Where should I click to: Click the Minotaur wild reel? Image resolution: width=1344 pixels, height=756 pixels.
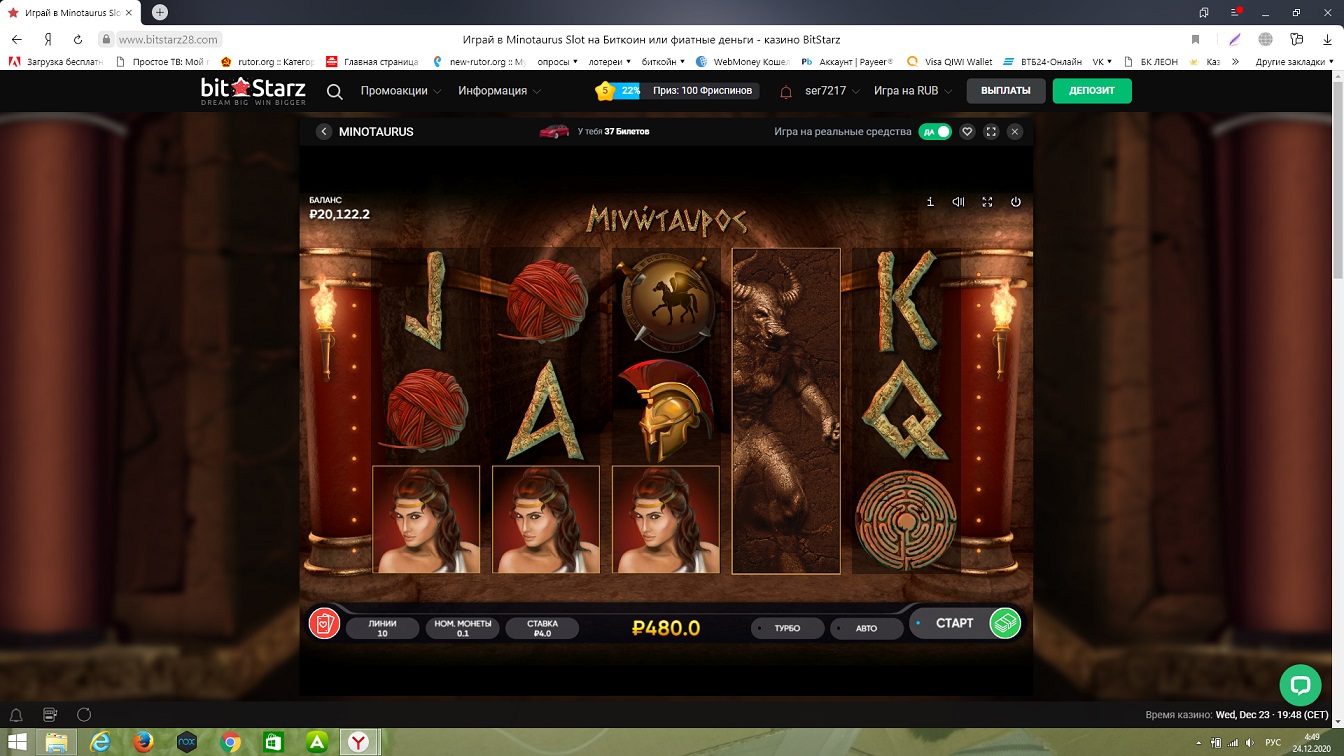point(786,411)
